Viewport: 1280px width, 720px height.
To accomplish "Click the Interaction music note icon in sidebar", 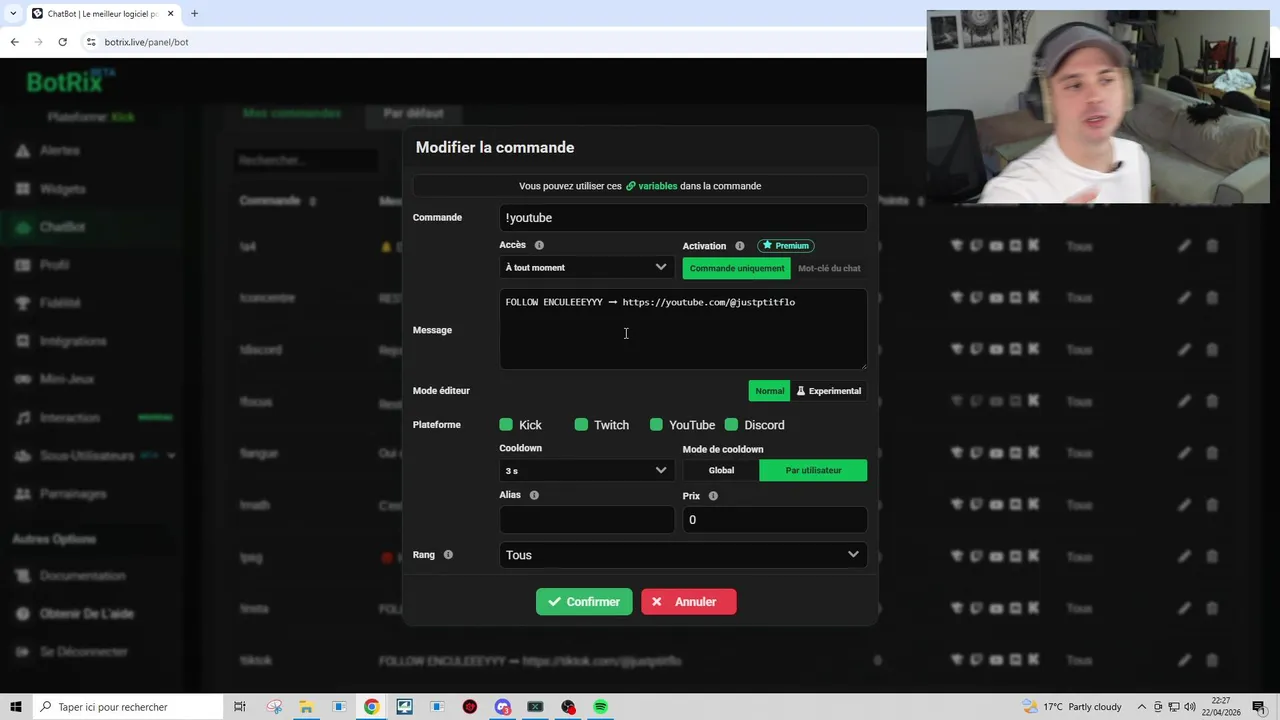I will click(22, 417).
